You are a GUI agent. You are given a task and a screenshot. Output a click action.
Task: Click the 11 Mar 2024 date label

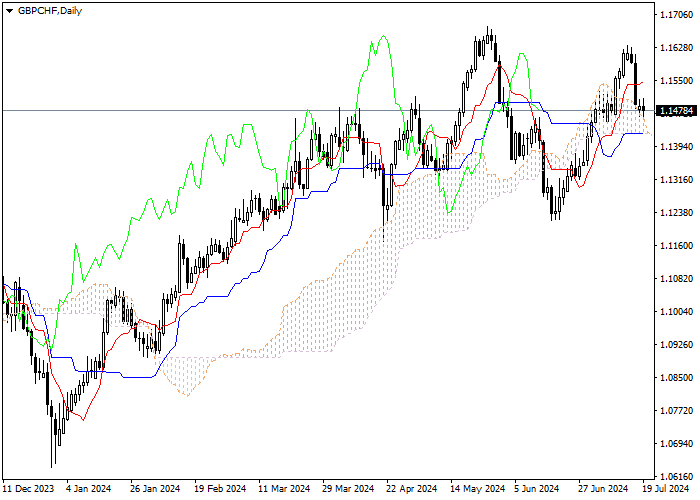coord(284,488)
